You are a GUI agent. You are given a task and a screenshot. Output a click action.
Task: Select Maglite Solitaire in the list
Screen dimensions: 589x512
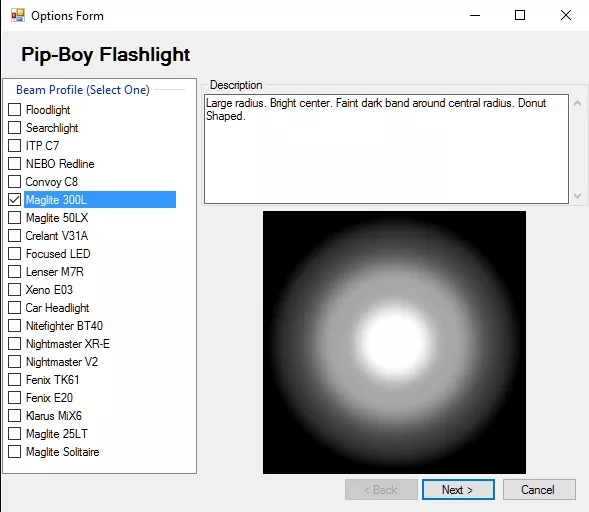[x=14, y=452]
